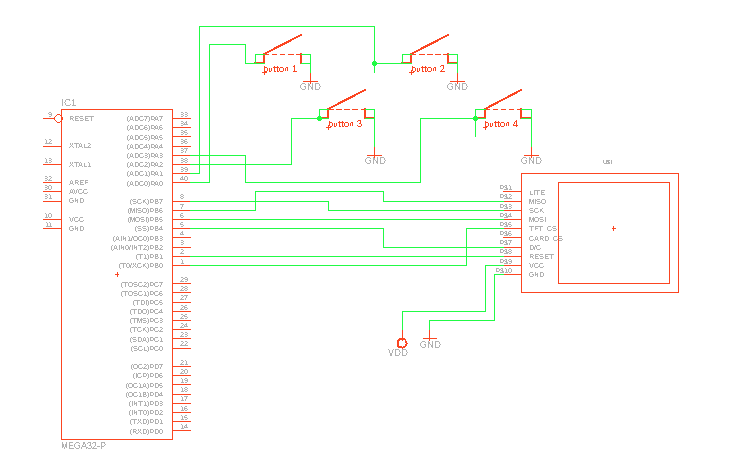Click the (TOSC1)PC6 pin label
Viewport: 750px width, 476px height.
(x=142, y=294)
